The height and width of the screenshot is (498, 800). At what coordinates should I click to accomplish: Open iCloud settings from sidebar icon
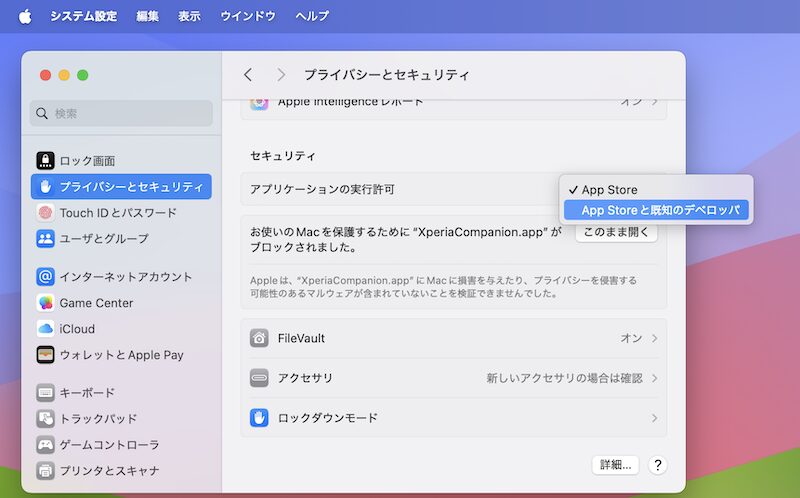coord(46,329)
